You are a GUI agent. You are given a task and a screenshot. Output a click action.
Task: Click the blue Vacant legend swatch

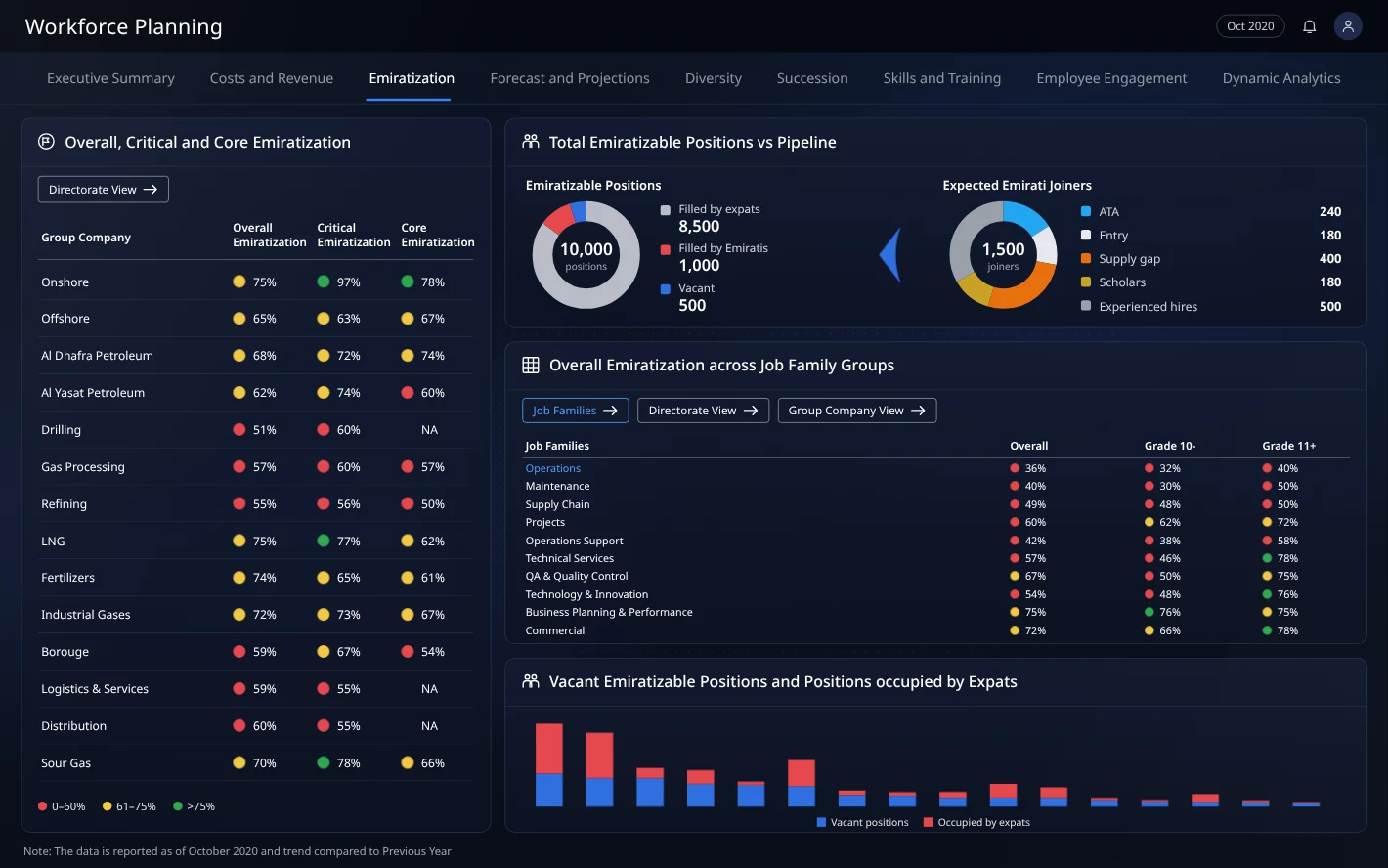[666, 289]
